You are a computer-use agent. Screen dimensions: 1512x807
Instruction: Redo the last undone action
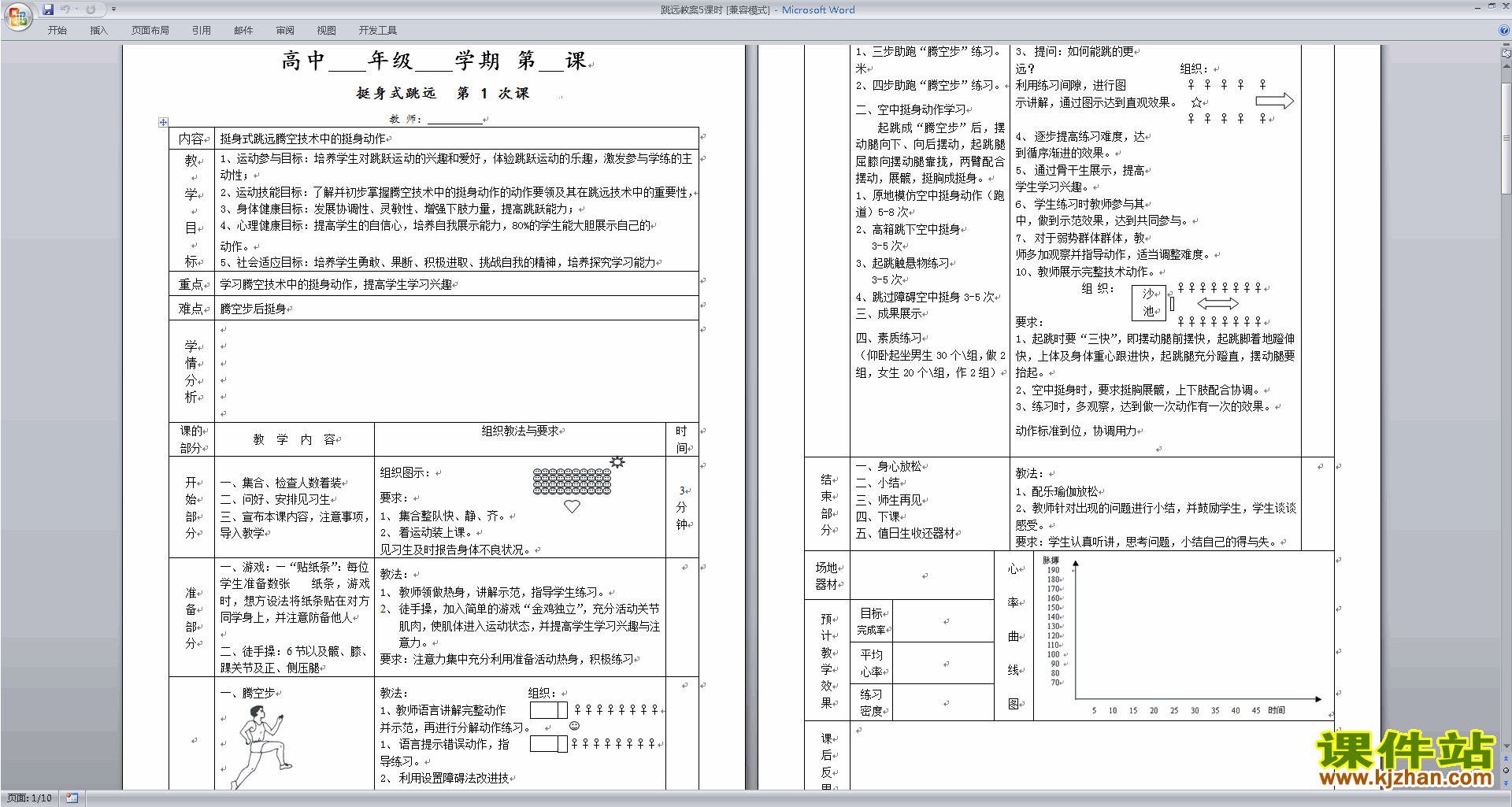pos(91,9)
